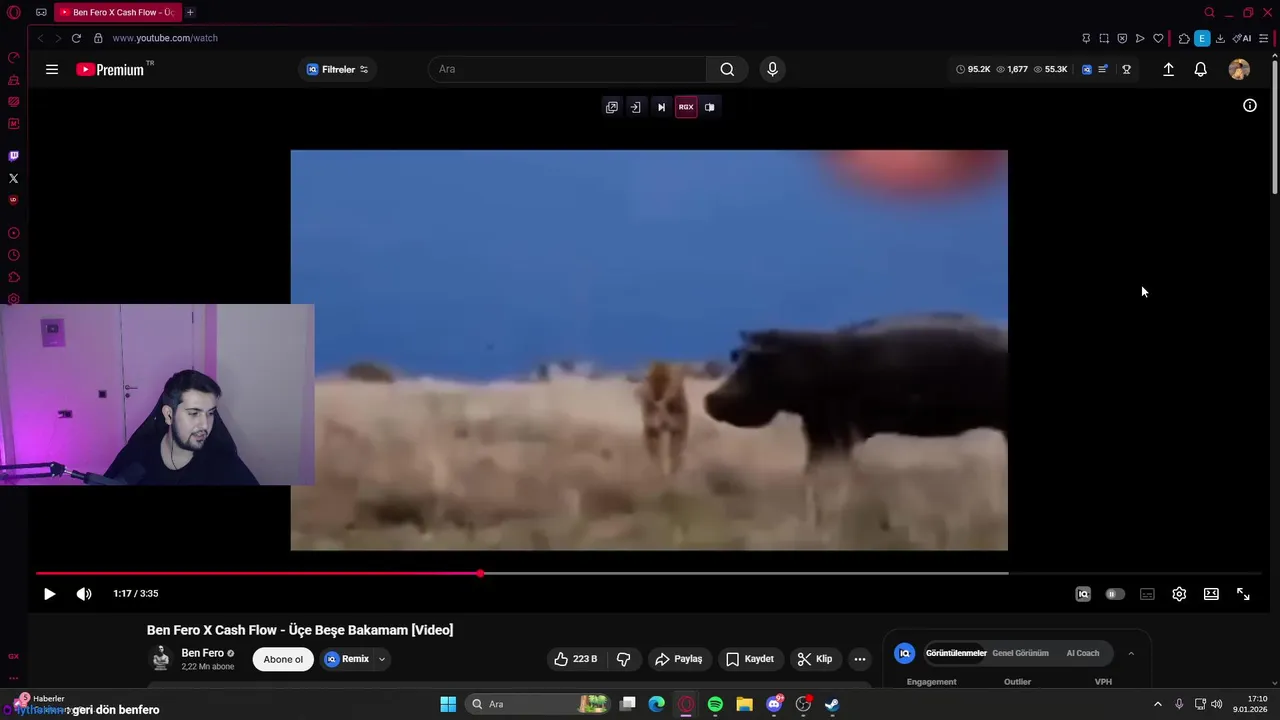The image size is (1280, 720).
Task: Open the trophy achievements icon
Action: [1126, 69]
